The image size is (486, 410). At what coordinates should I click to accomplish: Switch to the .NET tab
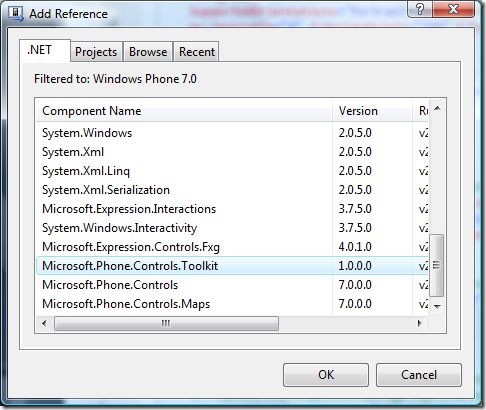click(45, 50)
